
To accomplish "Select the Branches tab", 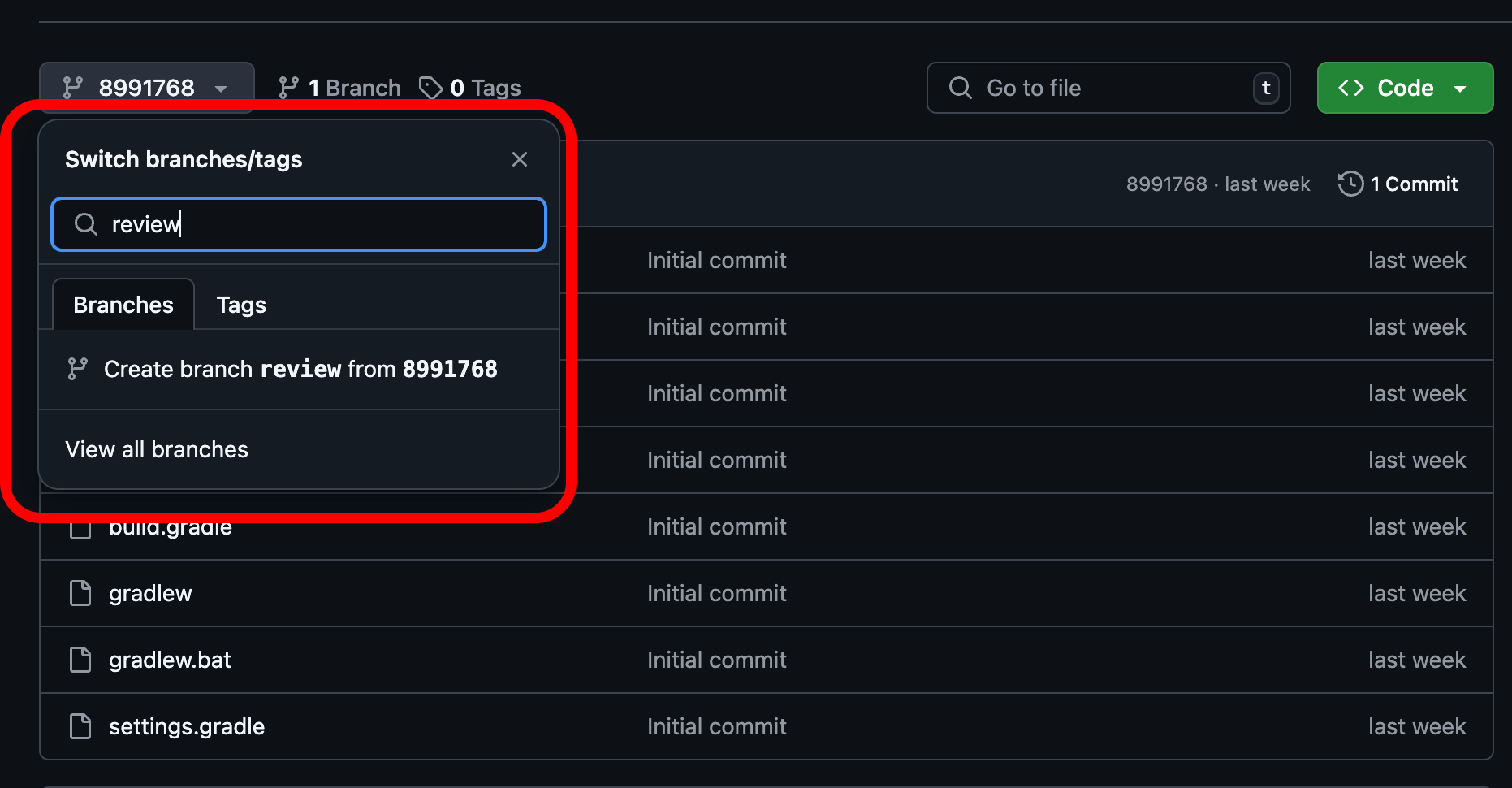I will (x=123, y=305).
